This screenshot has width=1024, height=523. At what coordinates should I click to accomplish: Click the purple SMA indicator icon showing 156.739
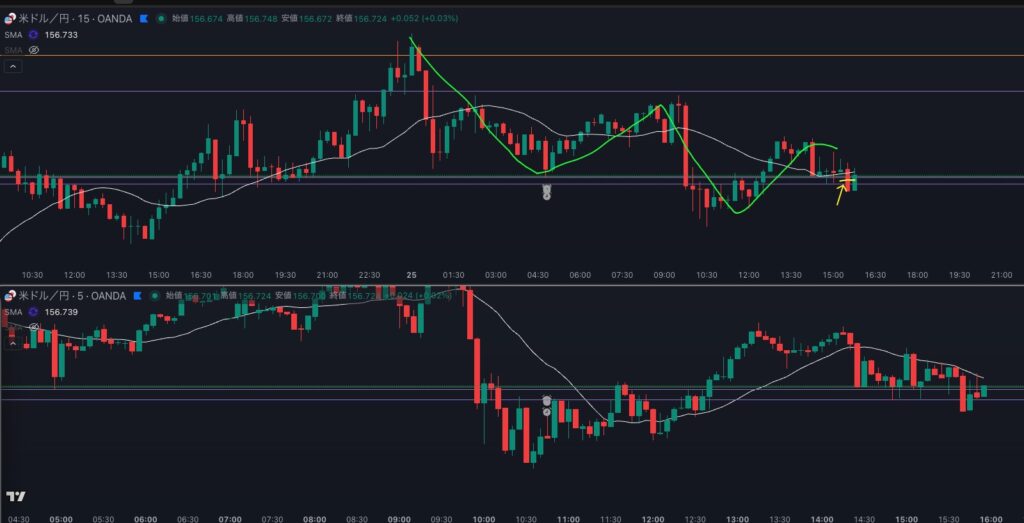coord(33,312)
